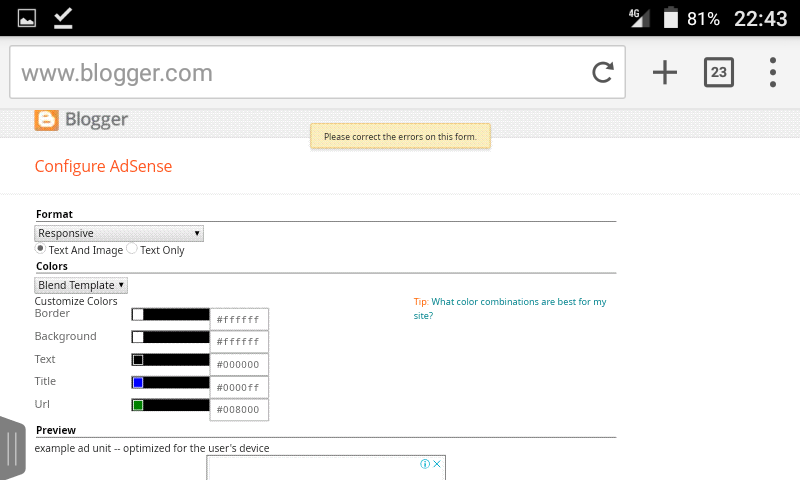Edit the Text #000000 hex field
Screen dimensions: 800x480
click(239, 364)
